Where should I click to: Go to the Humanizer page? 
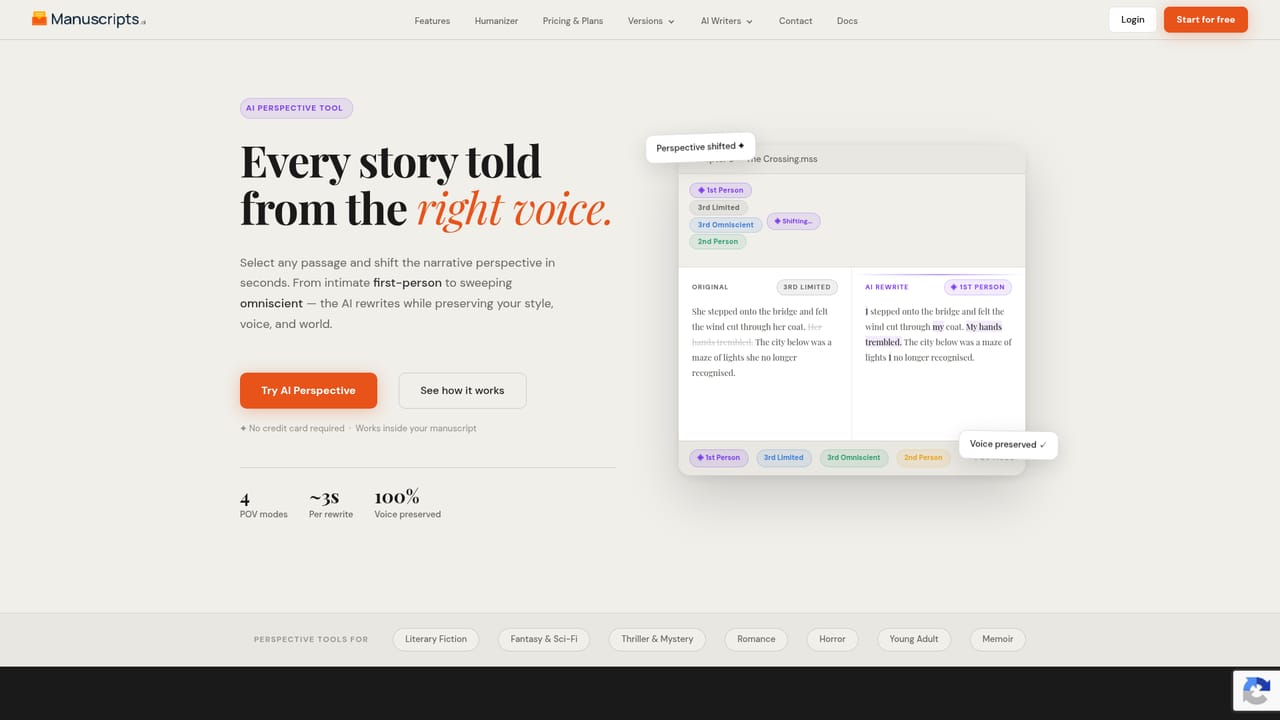coord(496,21)
